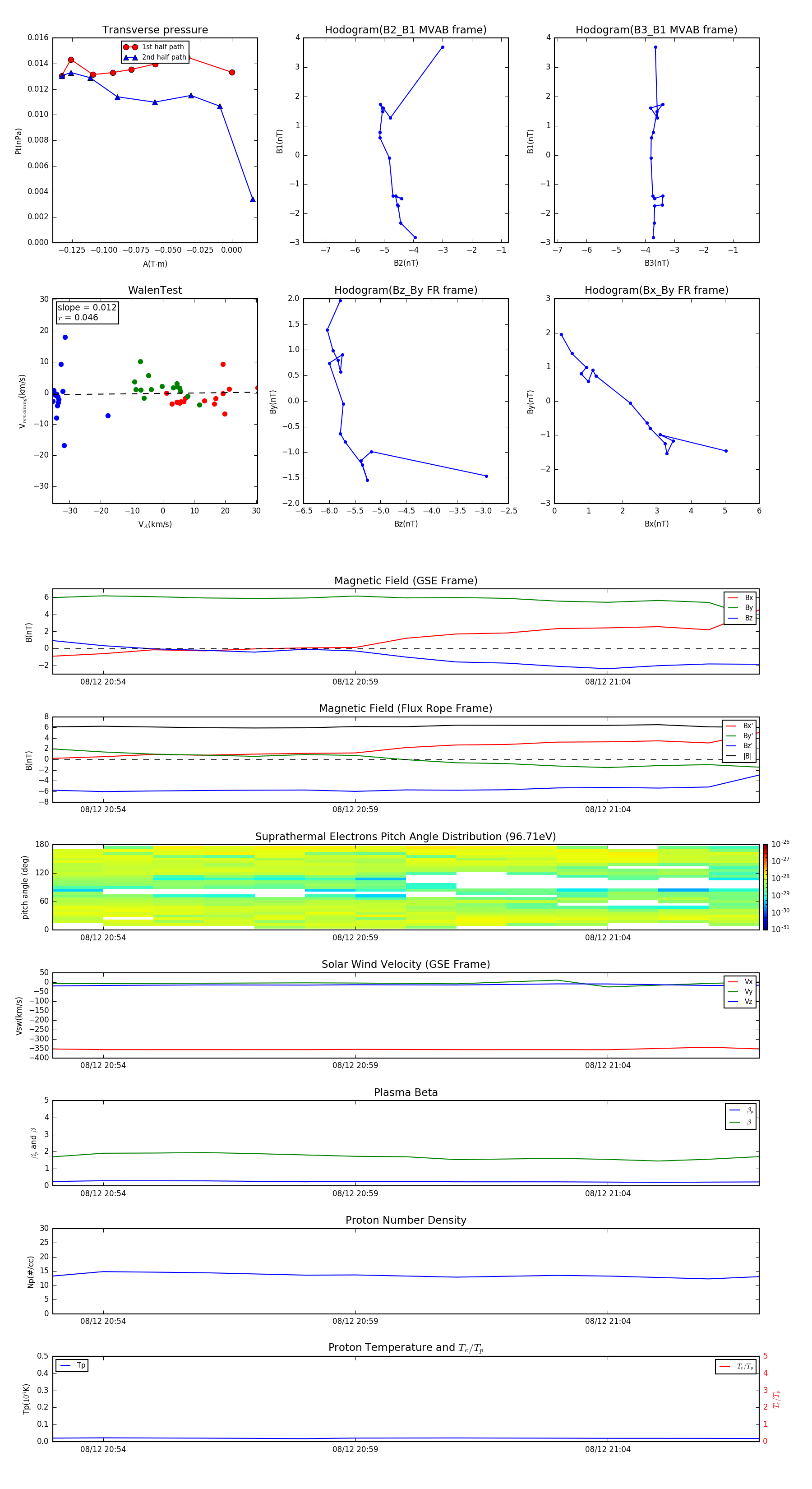Click the 'Hodogram(B3_B1 MVAB frame)' title
The image size is (812, 1489).
656,30
